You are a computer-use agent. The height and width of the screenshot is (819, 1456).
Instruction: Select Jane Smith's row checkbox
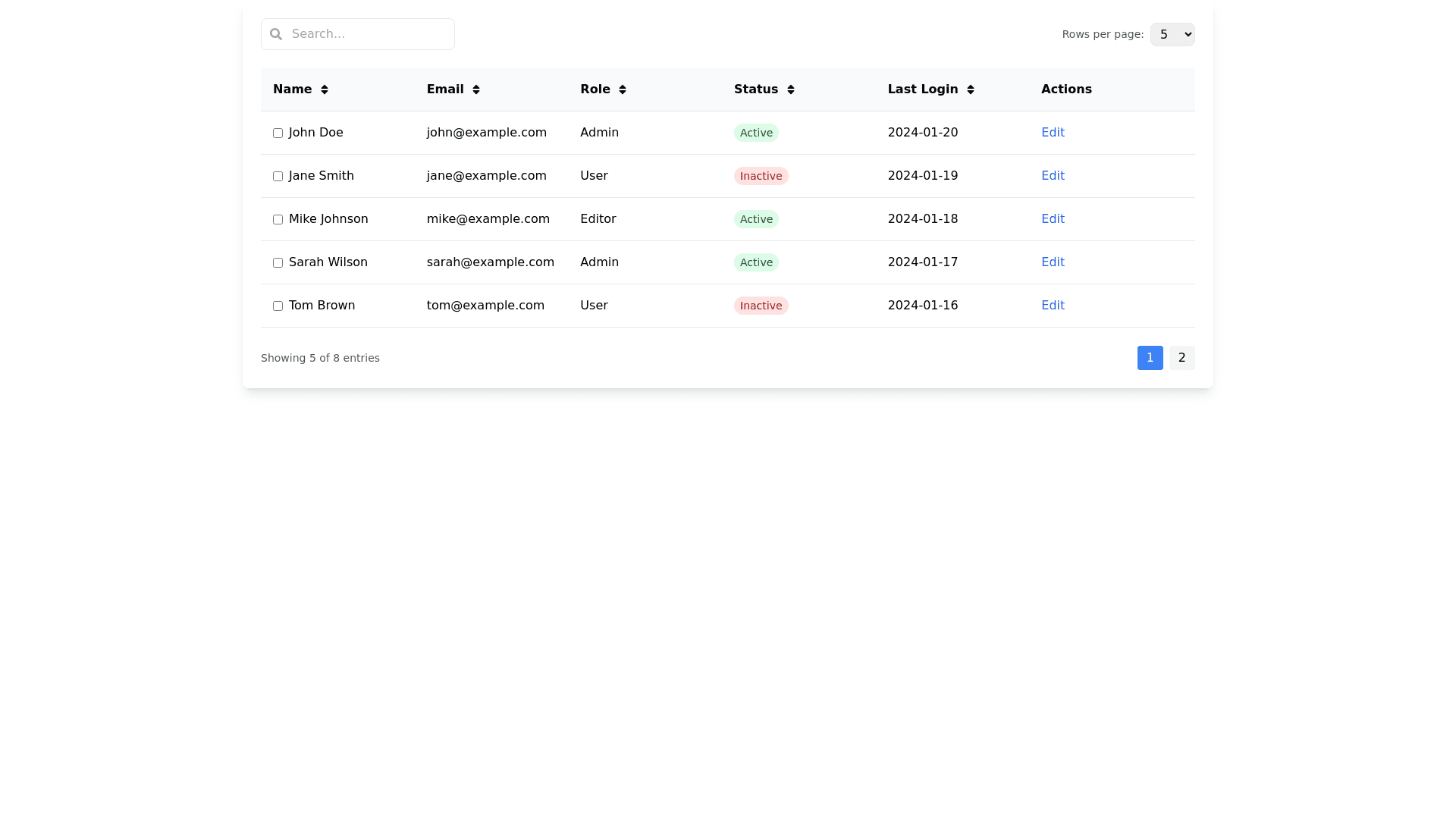click(278, 177)
